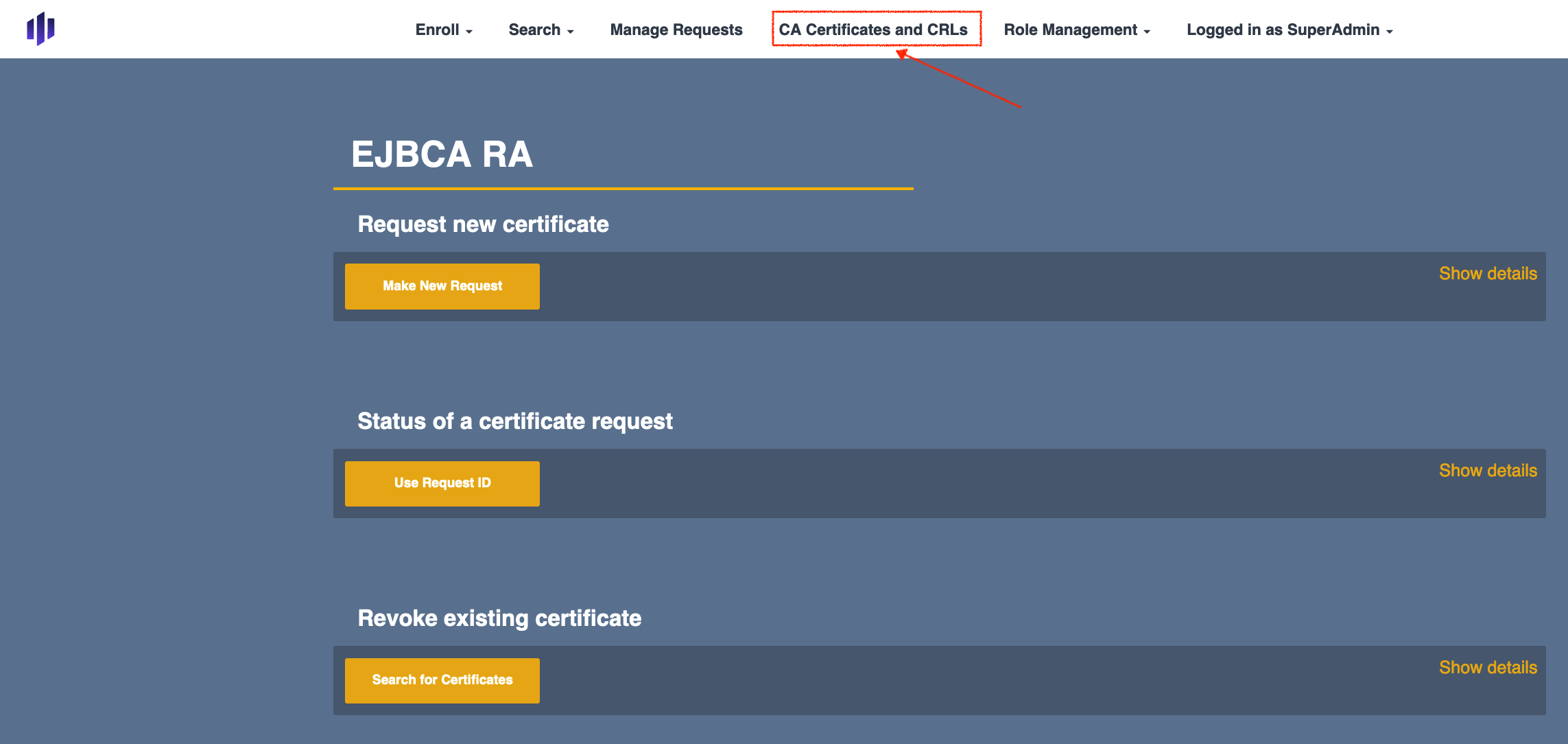Image resolution: width=1568 pixels, height=744 pixels.
Task: Show details for Request new certificate
Action: [1487, 274]
